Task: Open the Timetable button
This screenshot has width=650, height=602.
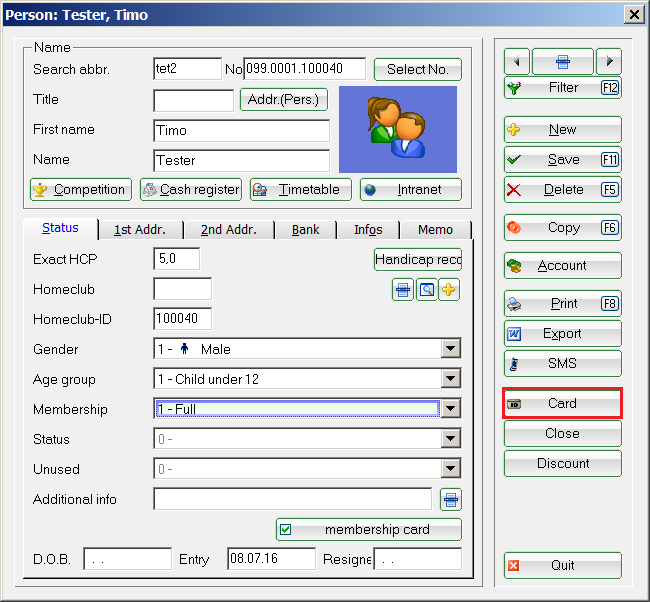Action: click(301, 190)
